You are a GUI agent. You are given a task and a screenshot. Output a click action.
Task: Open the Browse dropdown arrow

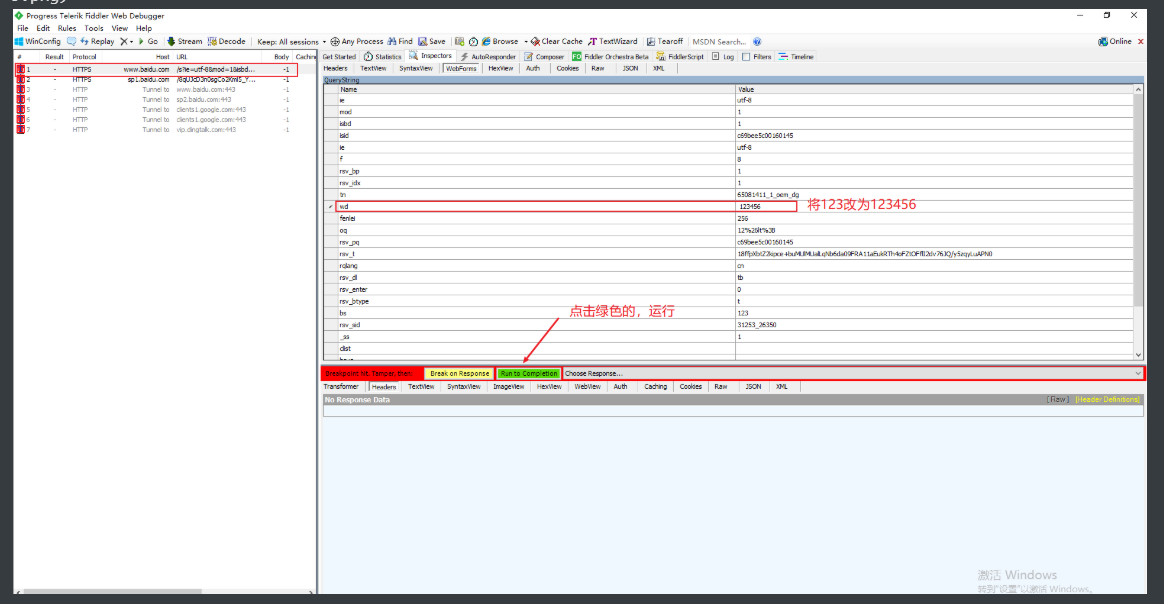[526, 42]
